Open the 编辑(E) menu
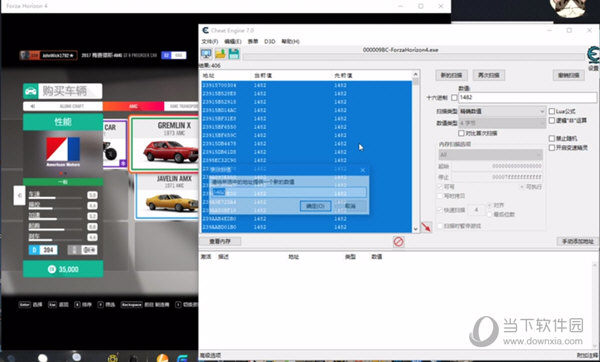 pos(233,41)
